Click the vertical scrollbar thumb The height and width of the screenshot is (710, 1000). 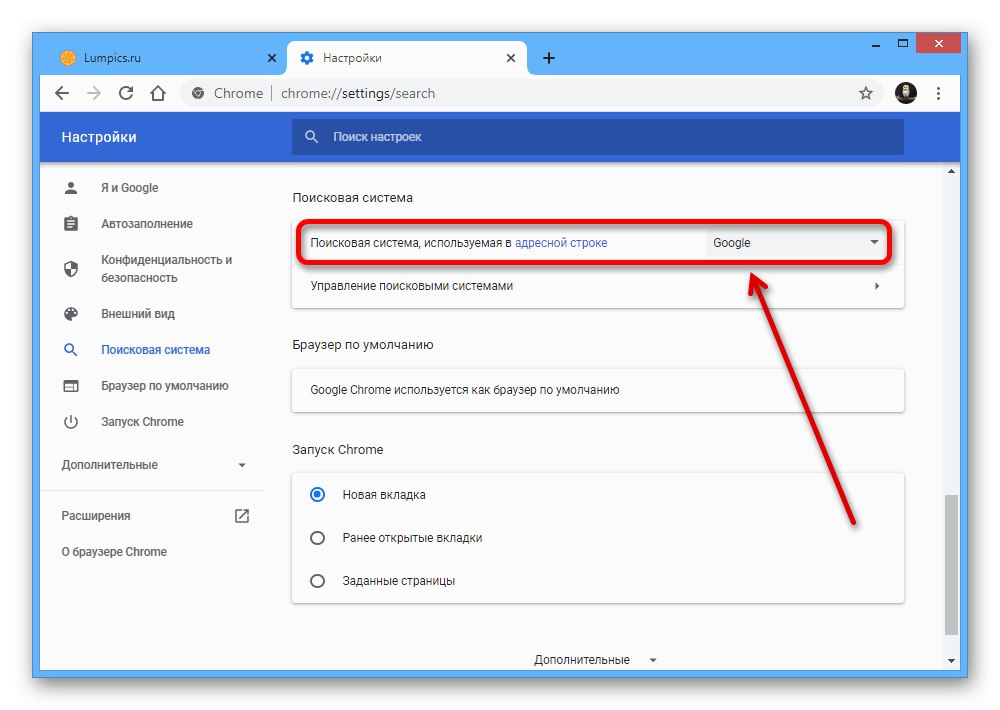pyautogui.click(x=951, y=565)
